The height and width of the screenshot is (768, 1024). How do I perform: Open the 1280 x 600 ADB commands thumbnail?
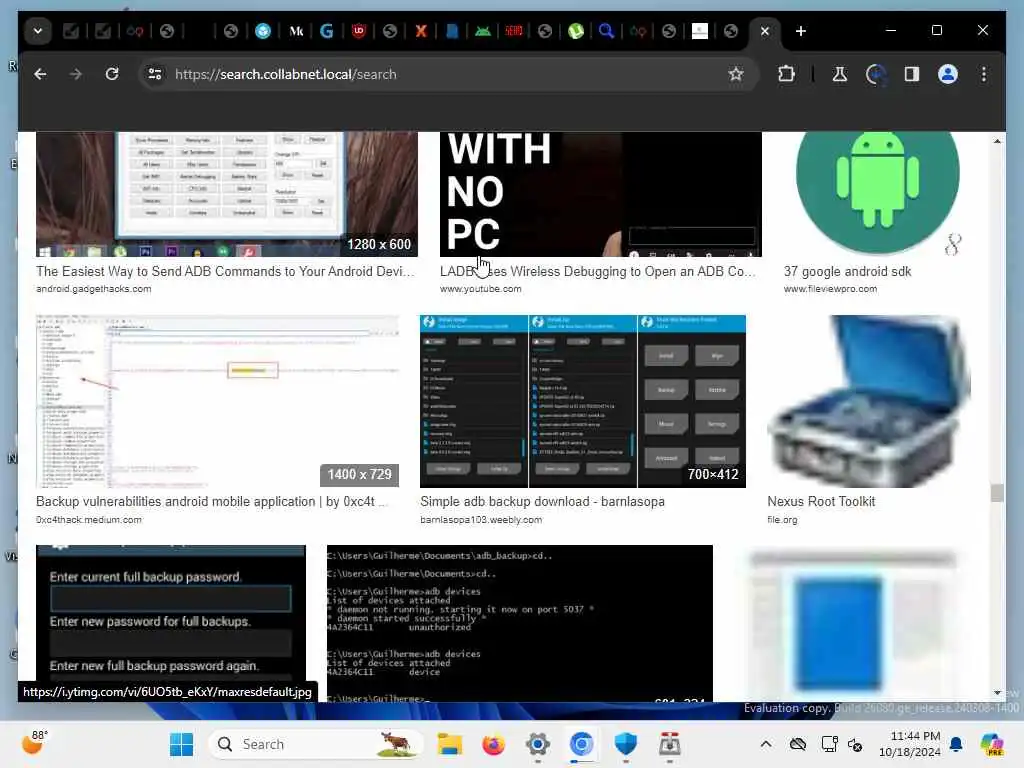coord(227,194)
